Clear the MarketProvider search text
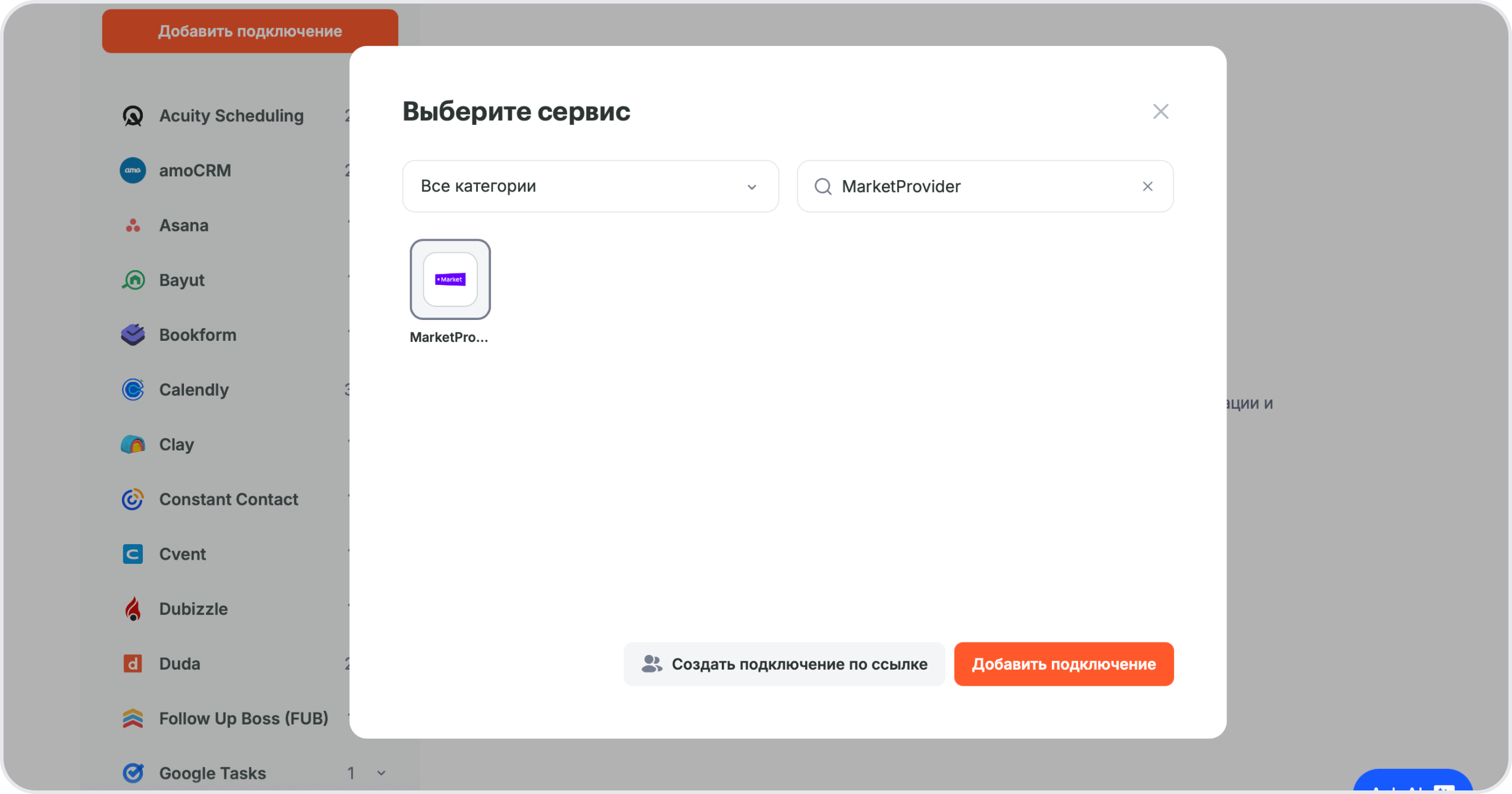1512x794 pixels. point(1147,187)
